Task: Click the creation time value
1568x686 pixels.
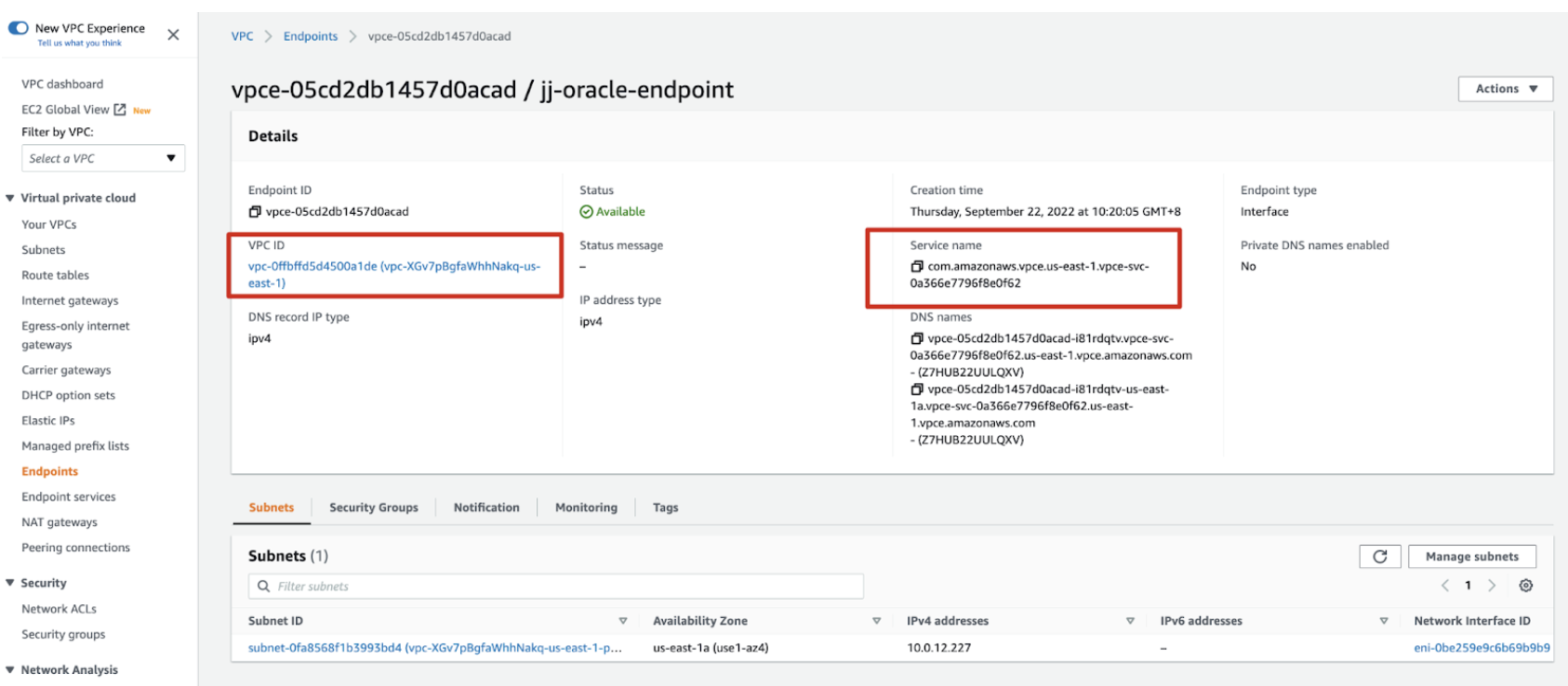Action: 1045,212
